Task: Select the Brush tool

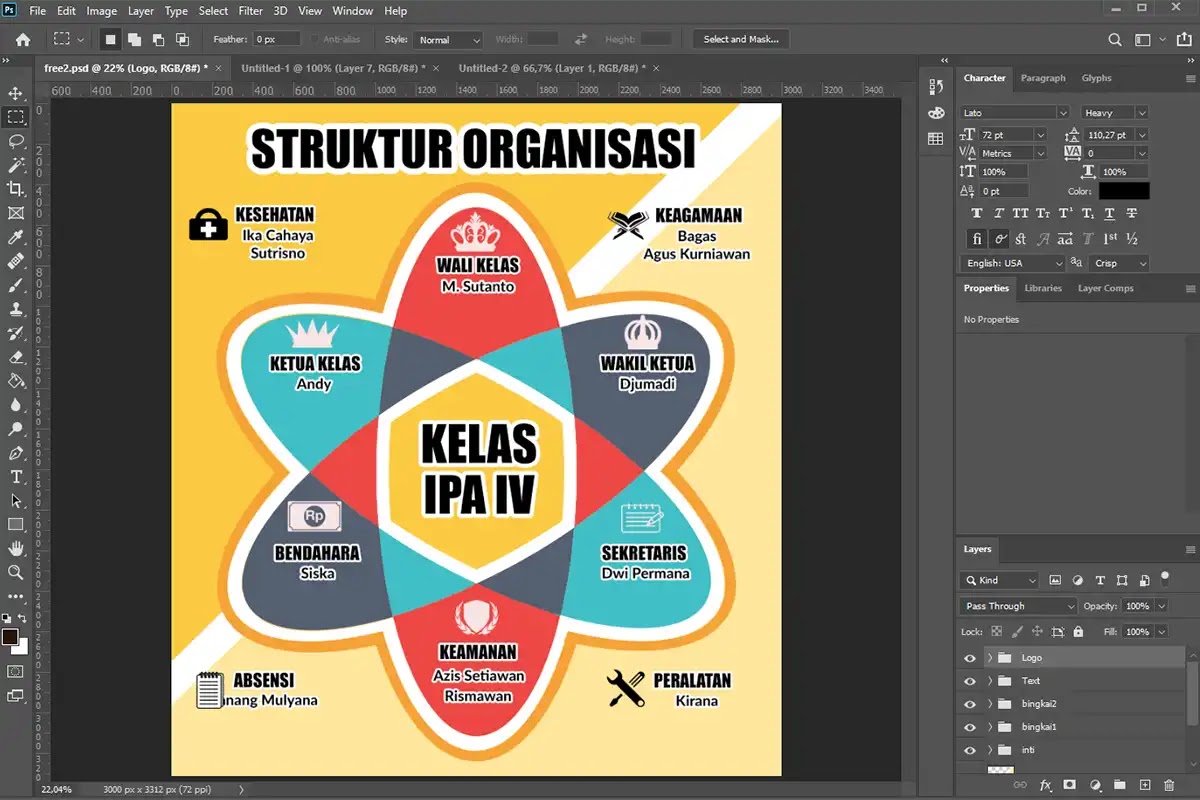Action: point(16,285)
